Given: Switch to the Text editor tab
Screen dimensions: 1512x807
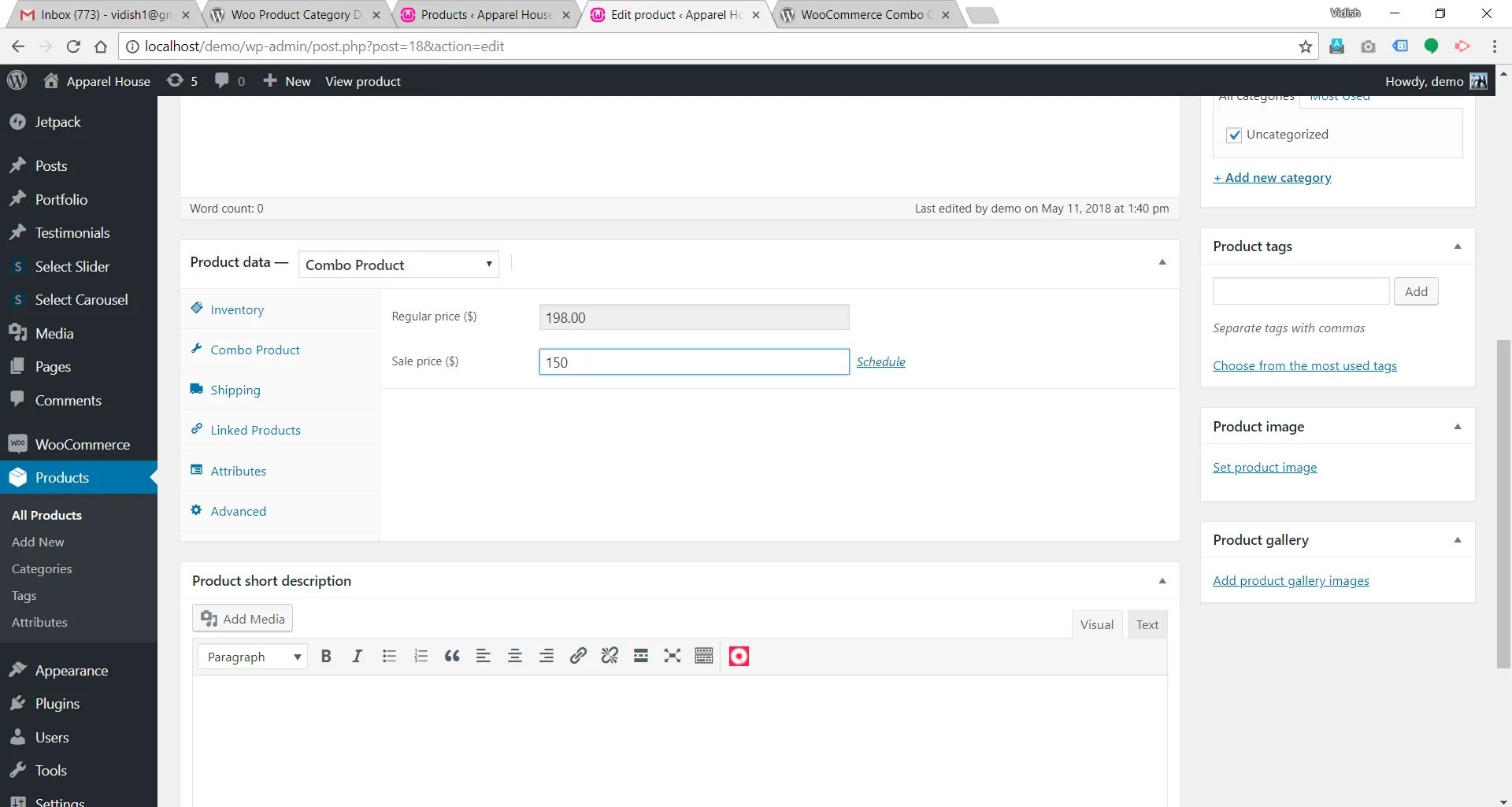Looking at the screenshot, I should (x=1147, y=624).
